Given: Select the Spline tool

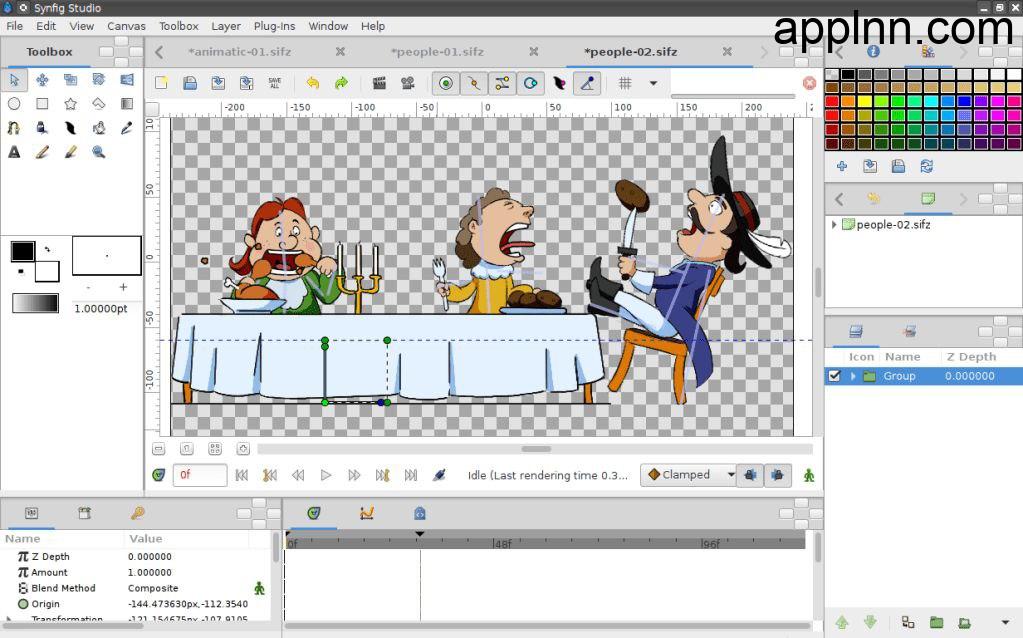Looking at the screenshot, I should 14,128.
